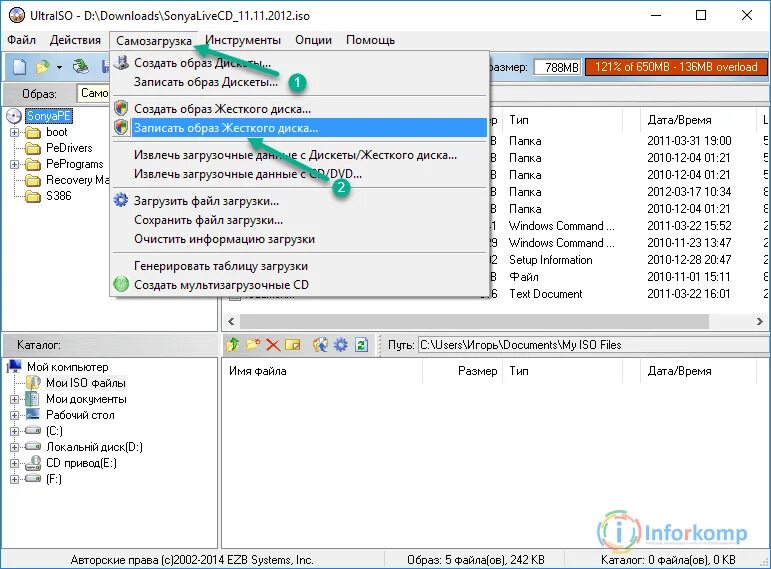Click the New image blank page icon
This screenshot has width=771, height=569.
pos(19,67)
